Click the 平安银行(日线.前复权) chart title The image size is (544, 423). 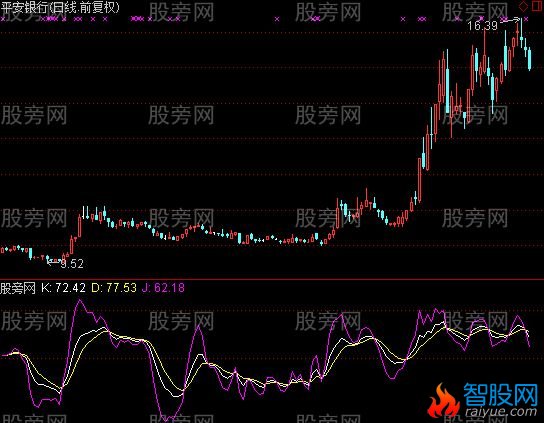coord(60,8)
